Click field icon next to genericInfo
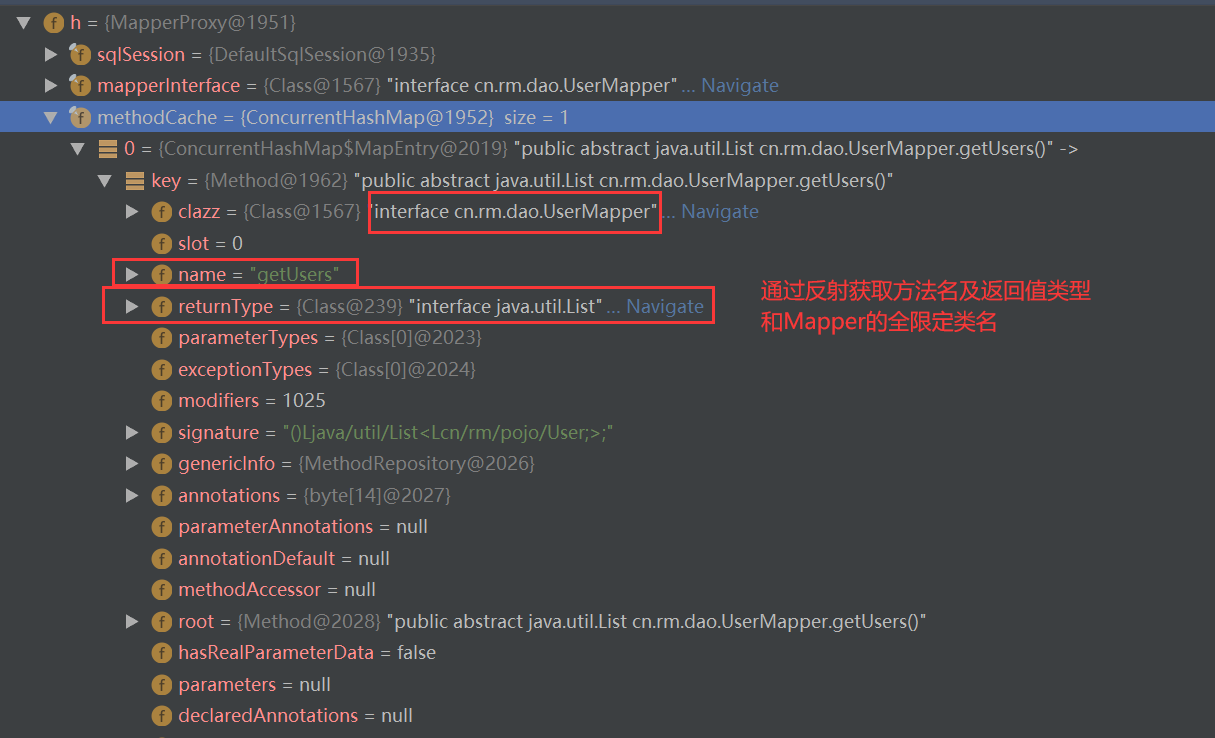The image size is (1215, 738). [x=161, y=464]
